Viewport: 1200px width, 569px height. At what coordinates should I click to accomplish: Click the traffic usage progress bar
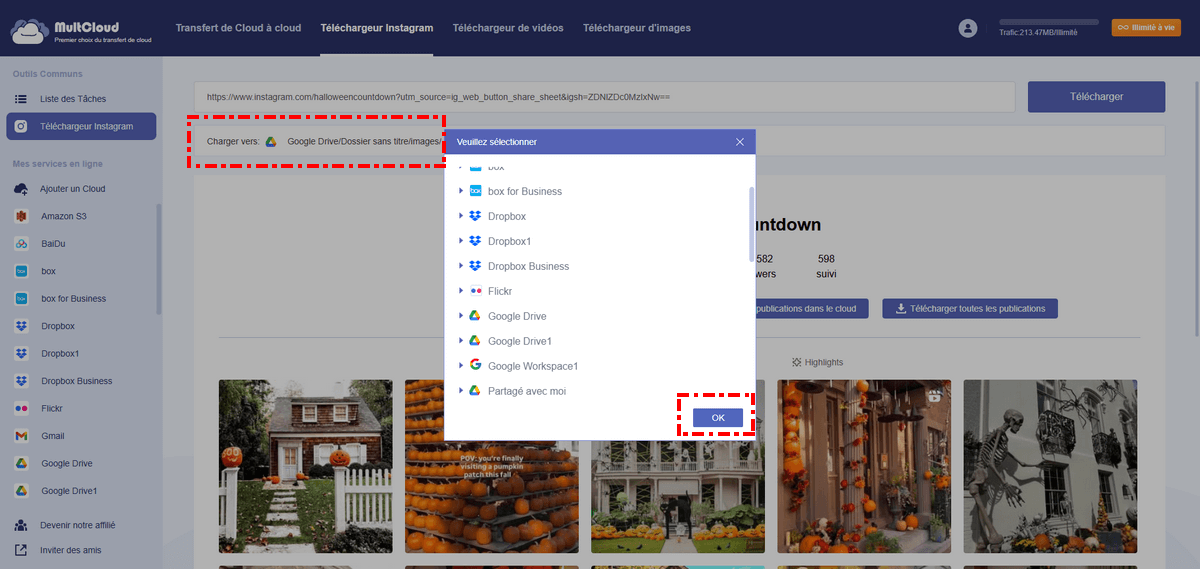tap(1049, 21)
